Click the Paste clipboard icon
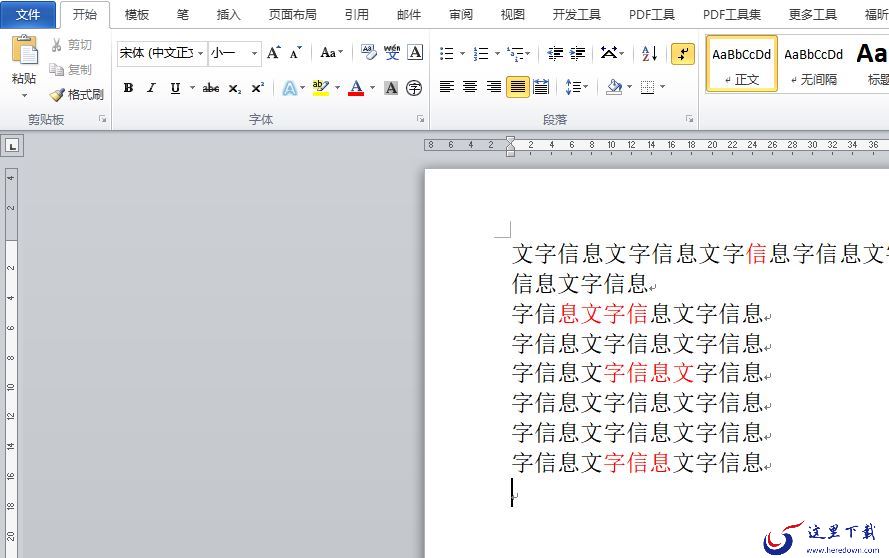Viewport: 889px width, 558px height. click(24, 49)
